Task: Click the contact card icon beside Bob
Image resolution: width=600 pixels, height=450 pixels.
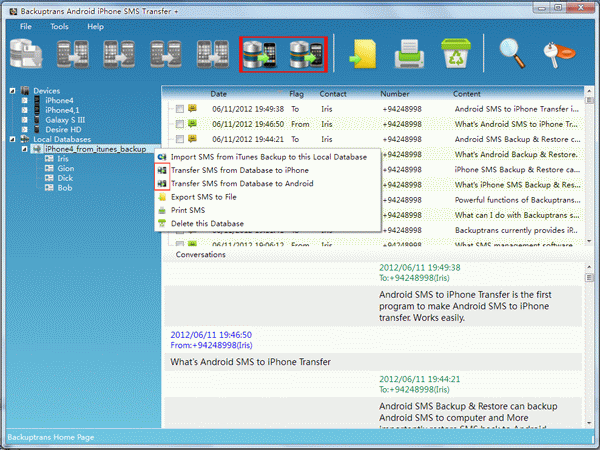Action: [x=49, y=188]
